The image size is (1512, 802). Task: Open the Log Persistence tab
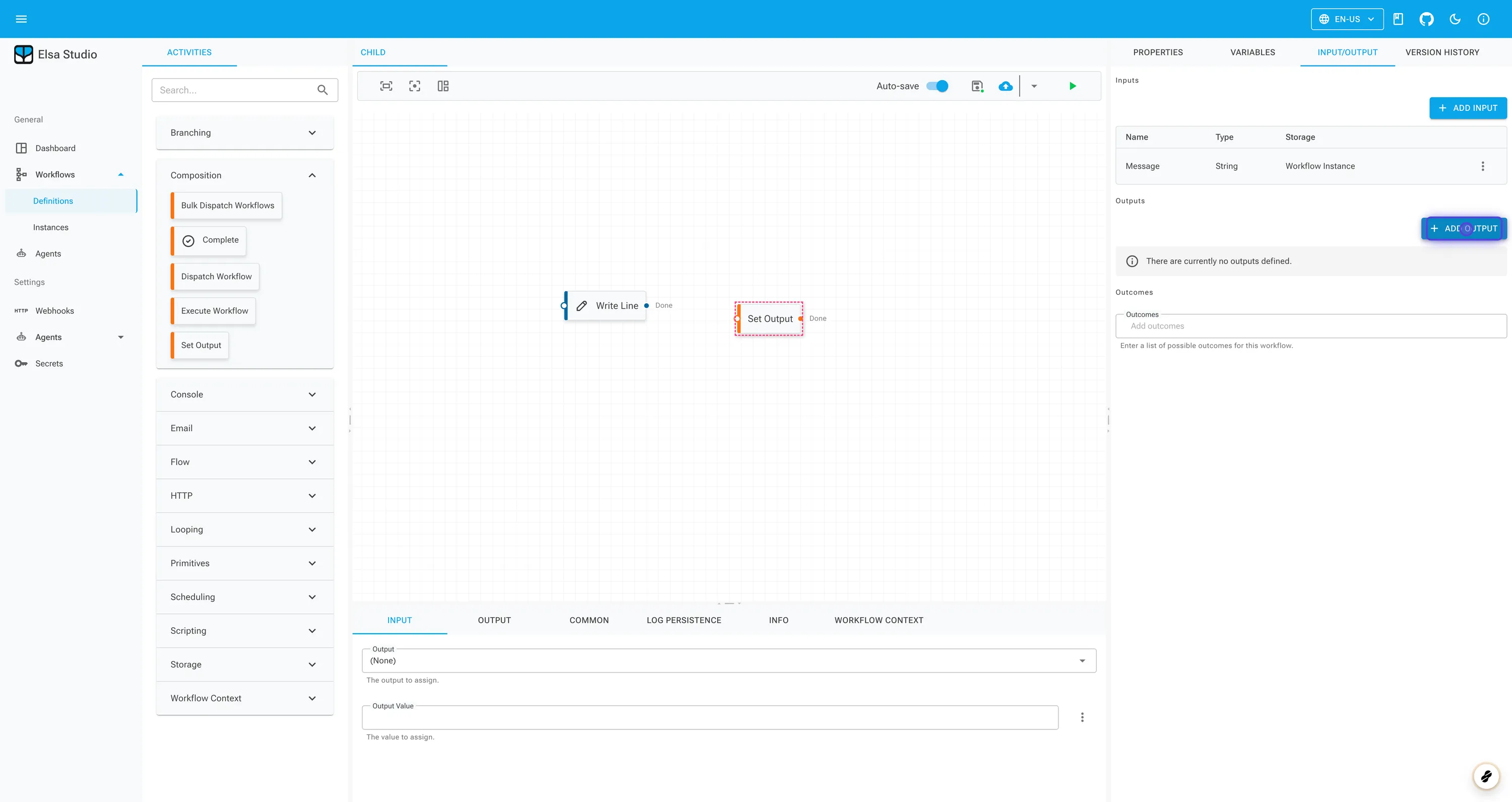pyautogui.click(x=684, y=620)
